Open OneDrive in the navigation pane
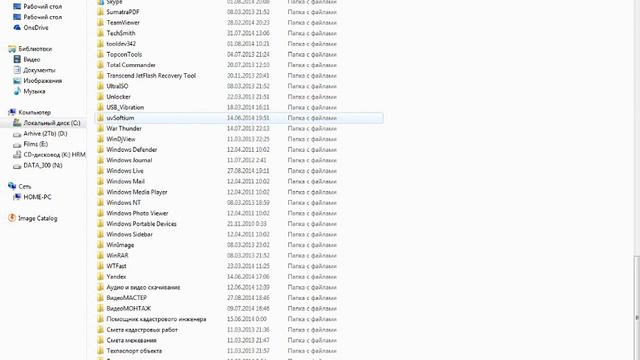The image size is (640, 360). pos(36,28)
